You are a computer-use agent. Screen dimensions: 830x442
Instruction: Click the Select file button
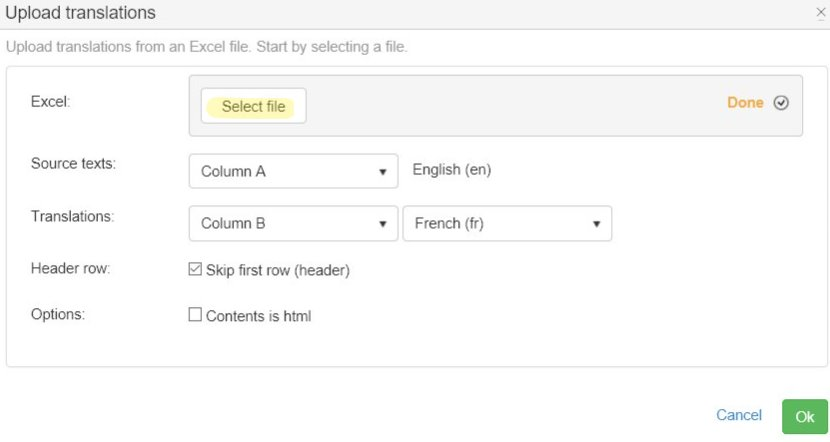click(253, 107)
